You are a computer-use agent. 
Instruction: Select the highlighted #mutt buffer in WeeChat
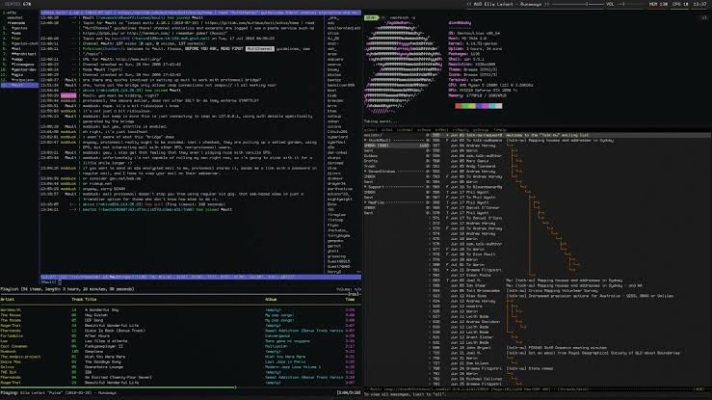(x=20, y=85)
